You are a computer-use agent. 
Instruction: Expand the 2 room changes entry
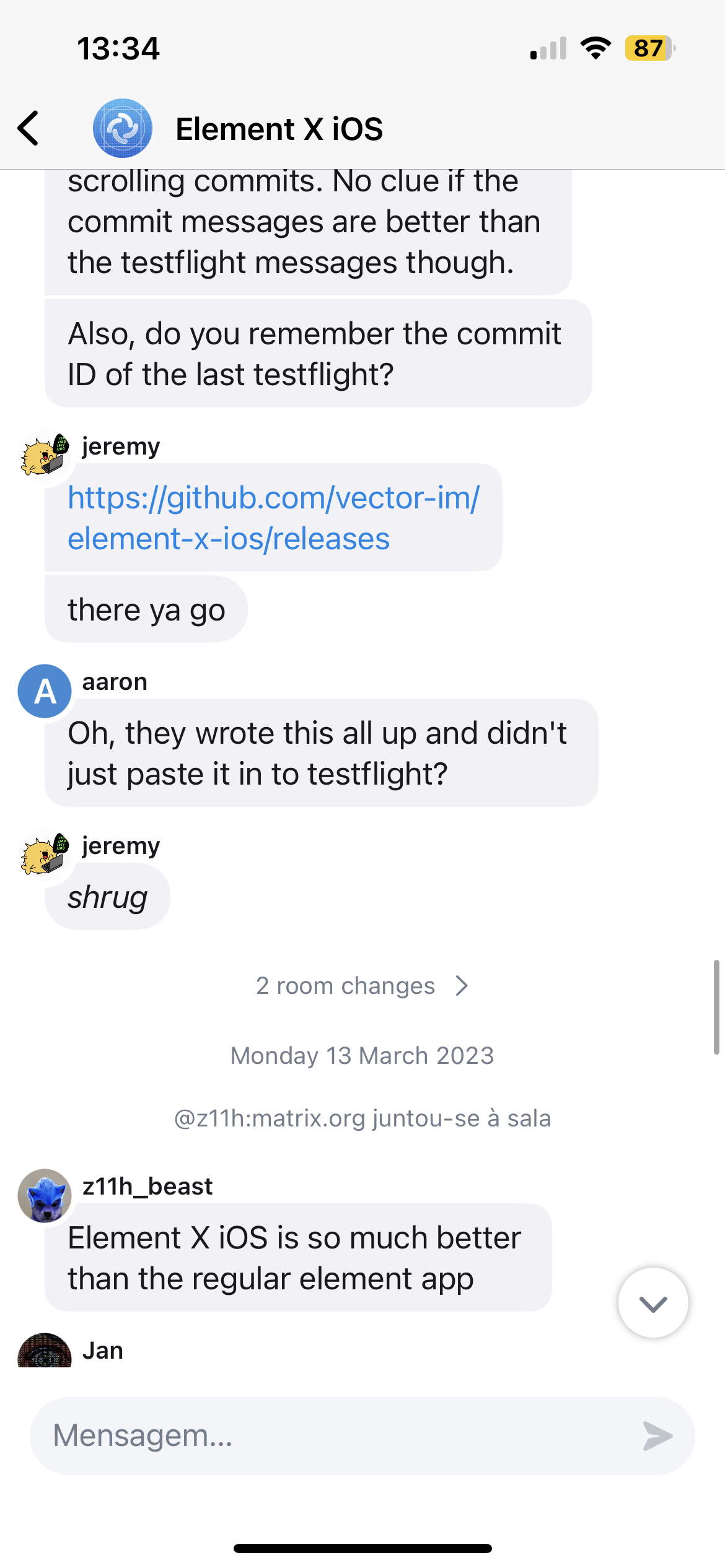click(345, 985)
